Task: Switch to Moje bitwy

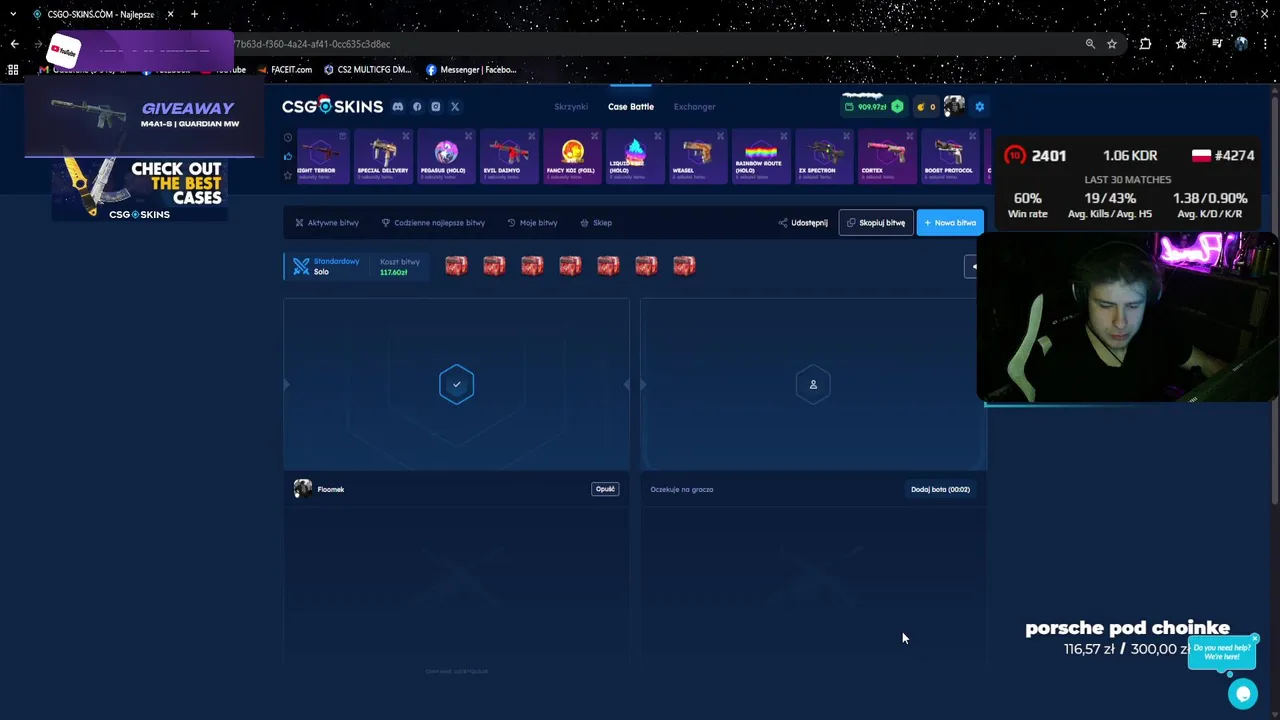Action: coord(532,223)
